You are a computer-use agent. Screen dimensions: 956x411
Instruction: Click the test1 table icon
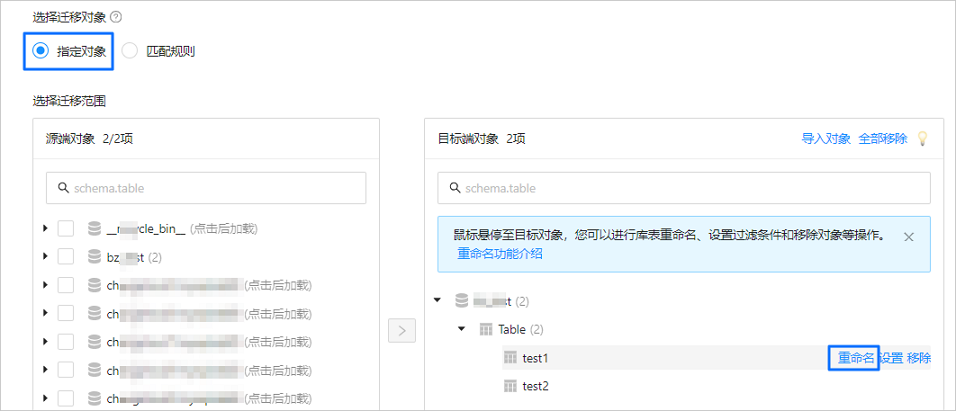point(510,359)
